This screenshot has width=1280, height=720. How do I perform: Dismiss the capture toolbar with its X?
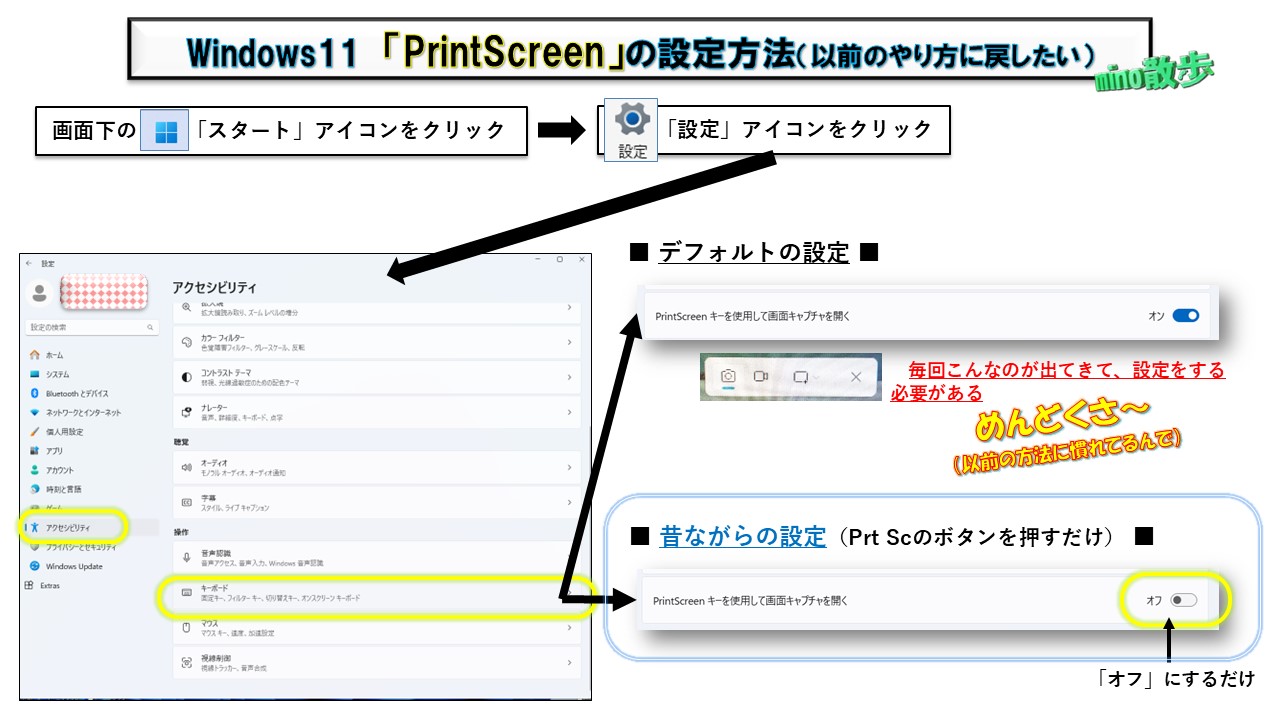point(855,378)
